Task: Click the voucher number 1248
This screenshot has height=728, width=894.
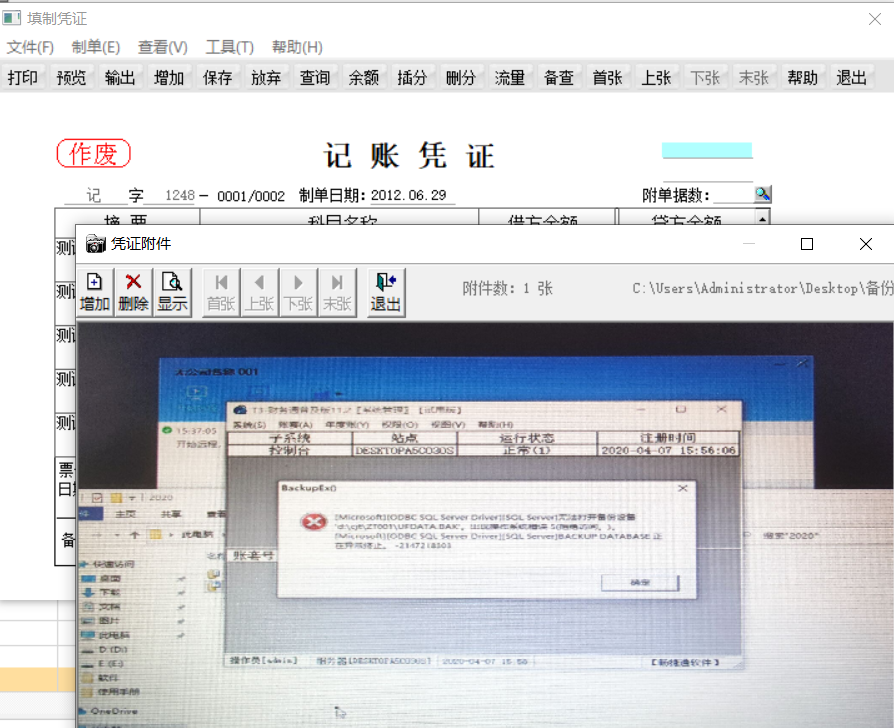Action: 180,196
